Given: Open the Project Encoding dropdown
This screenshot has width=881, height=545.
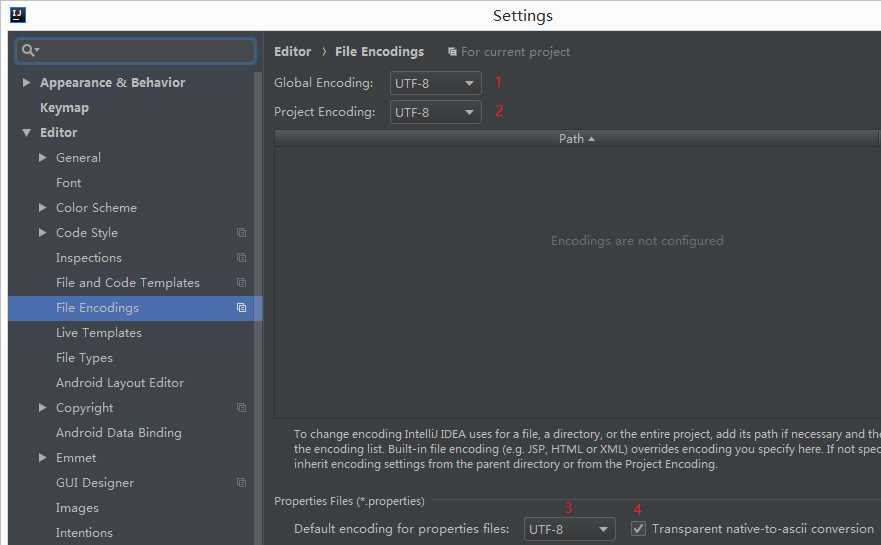Looking at the screenshot, I should point(435,112).
